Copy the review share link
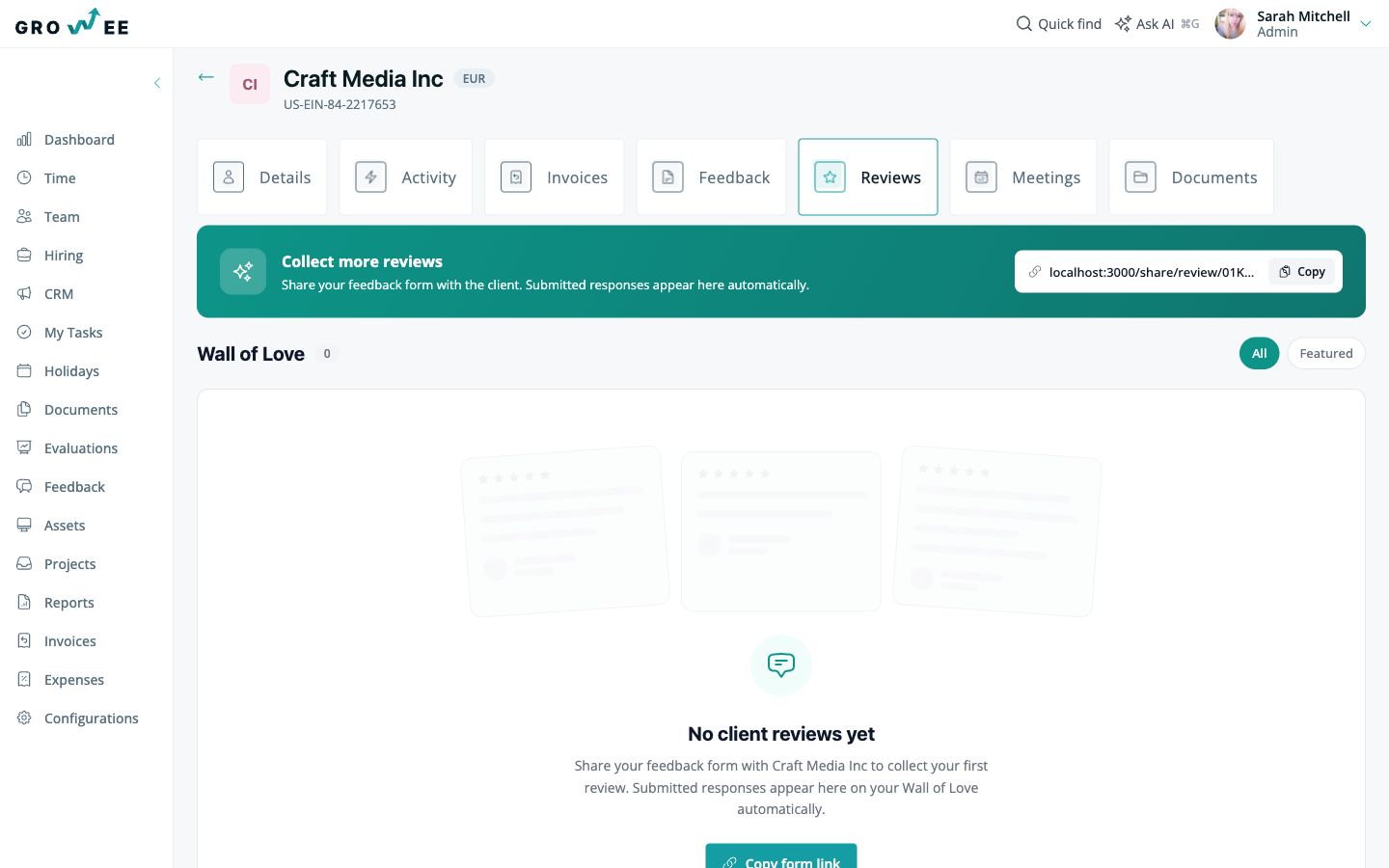 (x=1302, y=272)
